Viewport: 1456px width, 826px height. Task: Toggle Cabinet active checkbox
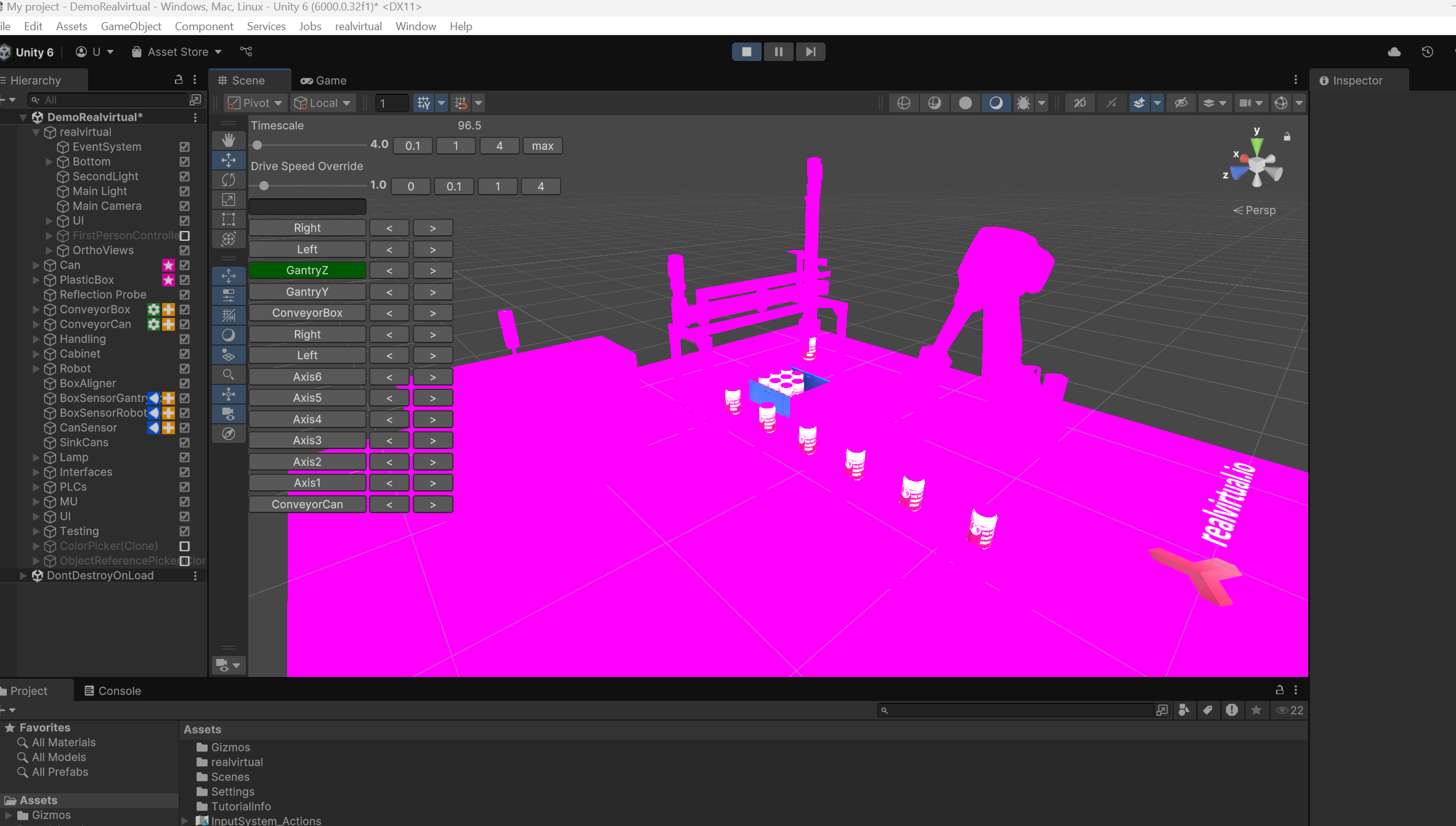pos(184,354)
